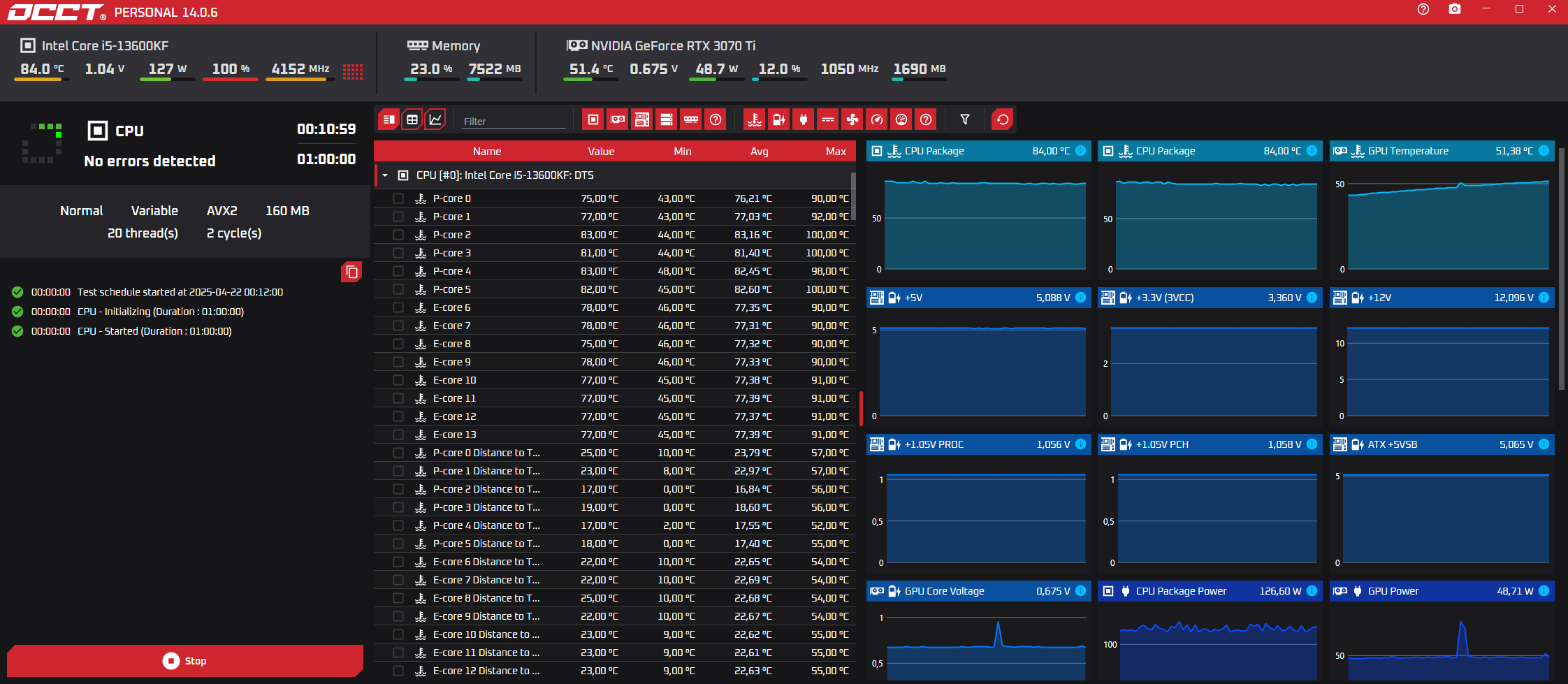This screenshot has height=684, width=1568.
Task: Open info for CPU Package Power graph
Action: (x=1312, y=591)
